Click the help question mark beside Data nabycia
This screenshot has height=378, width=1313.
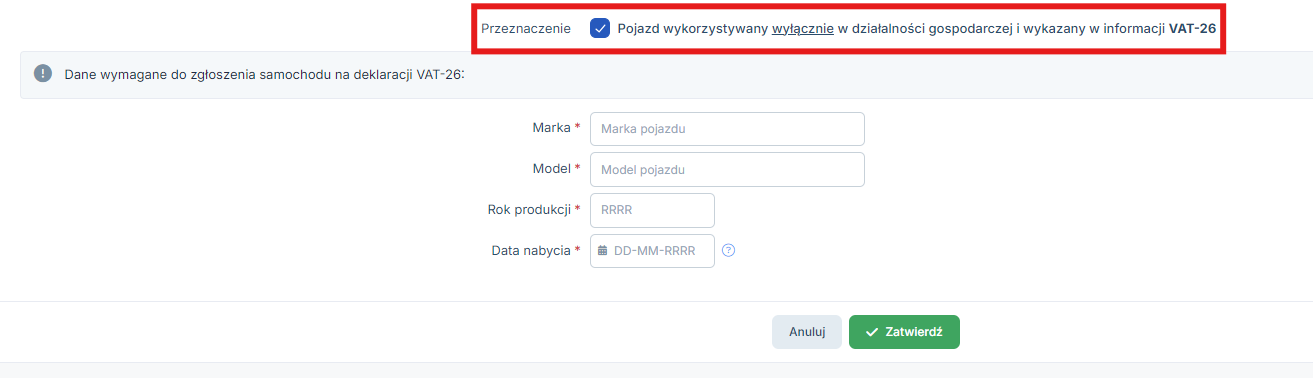[x=728, y=251]
